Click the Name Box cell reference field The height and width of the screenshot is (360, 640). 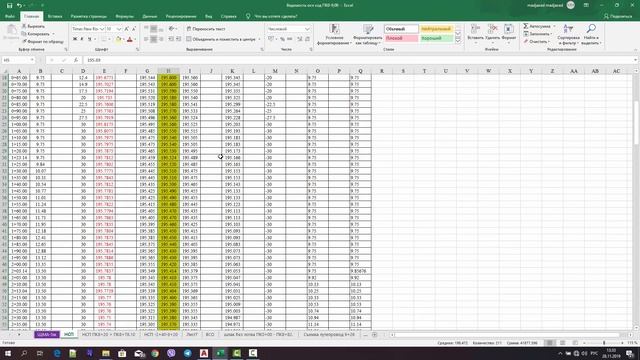point(18,60)
